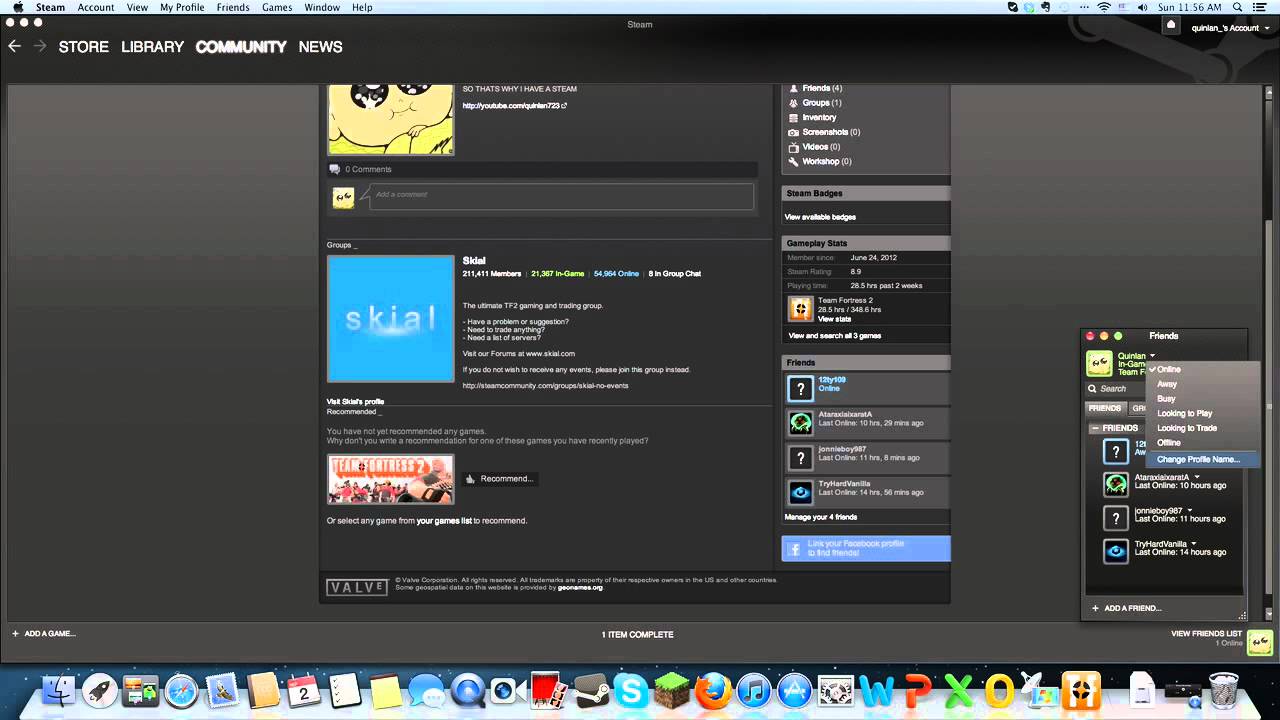Click the Skial group logo thumbnail
The width and height of the screenshot is (1280, 720).
pos(390,319)
